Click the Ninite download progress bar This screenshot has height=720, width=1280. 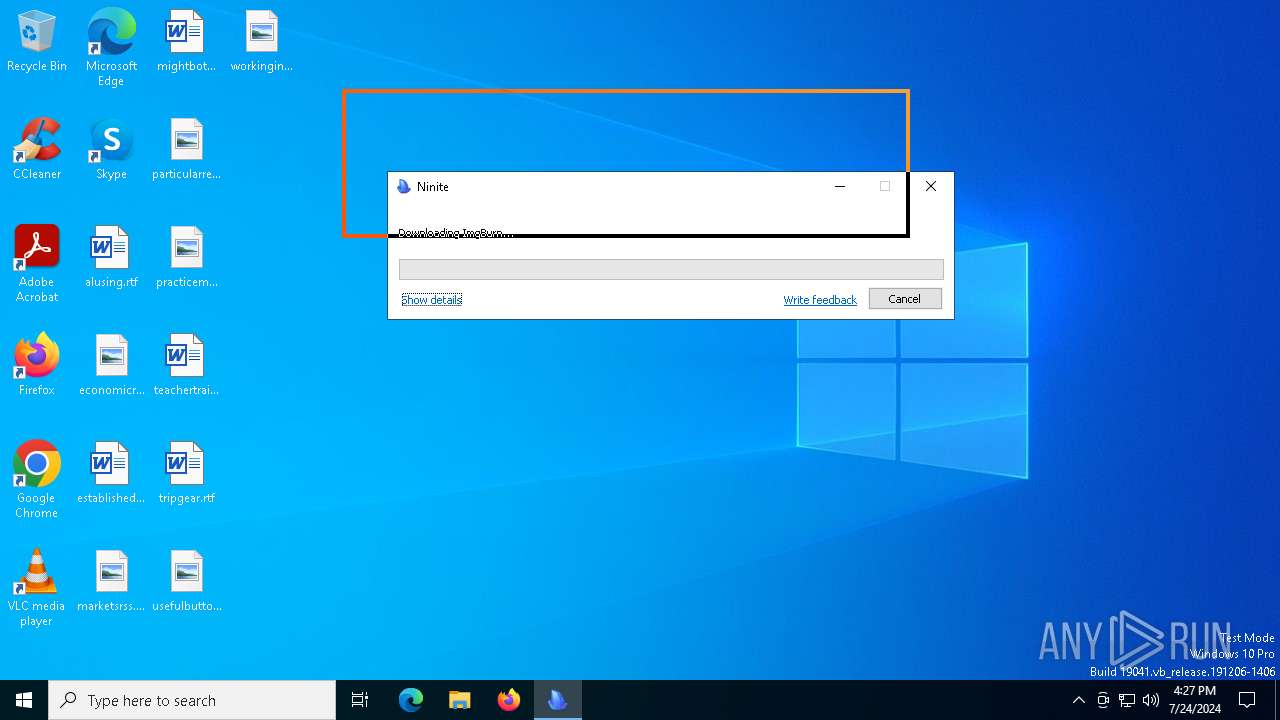pyautogui.click(x=671, y=269)
